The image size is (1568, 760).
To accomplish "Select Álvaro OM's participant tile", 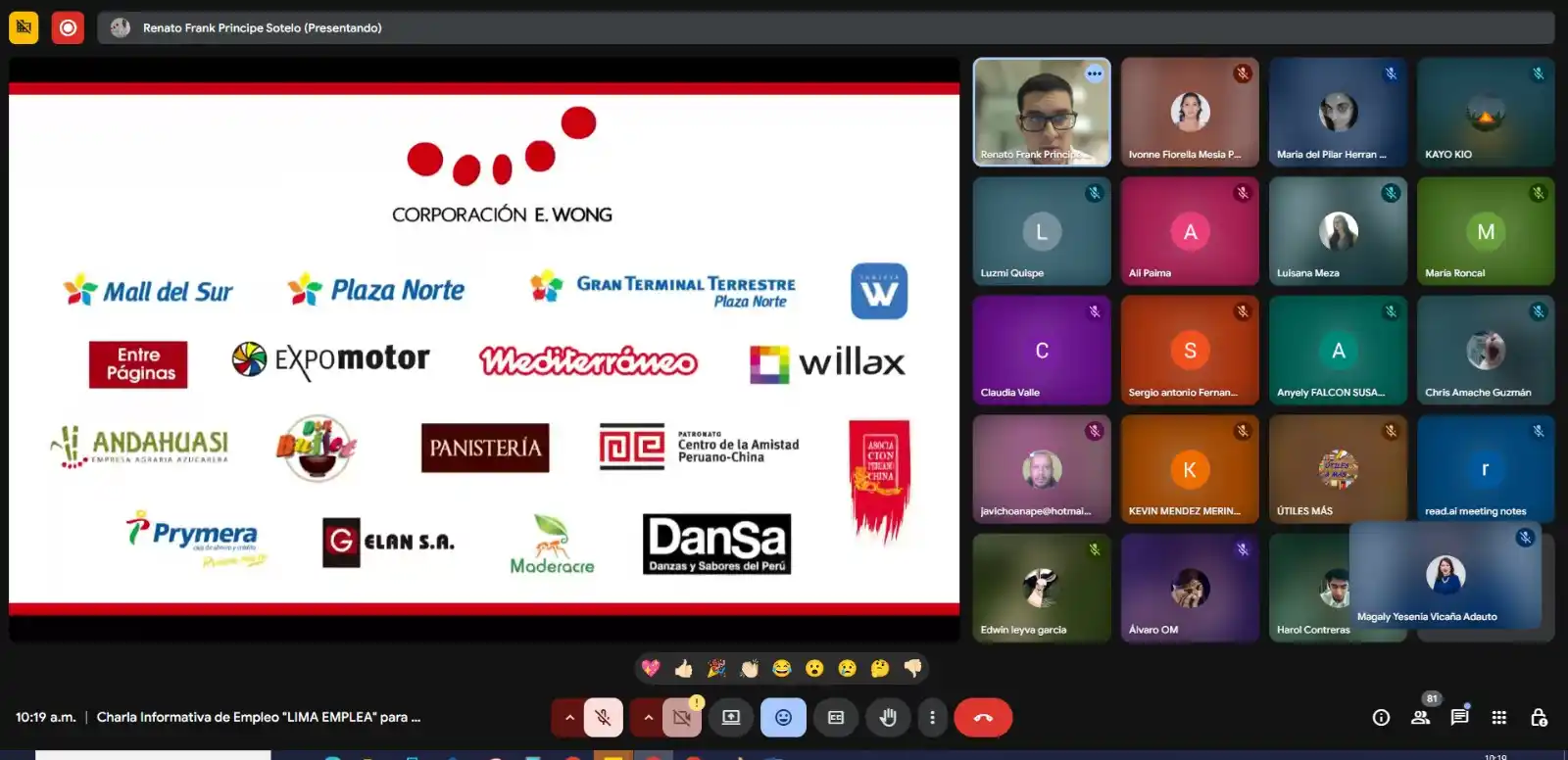I will pyautogui.click(x=1190, y=588).
